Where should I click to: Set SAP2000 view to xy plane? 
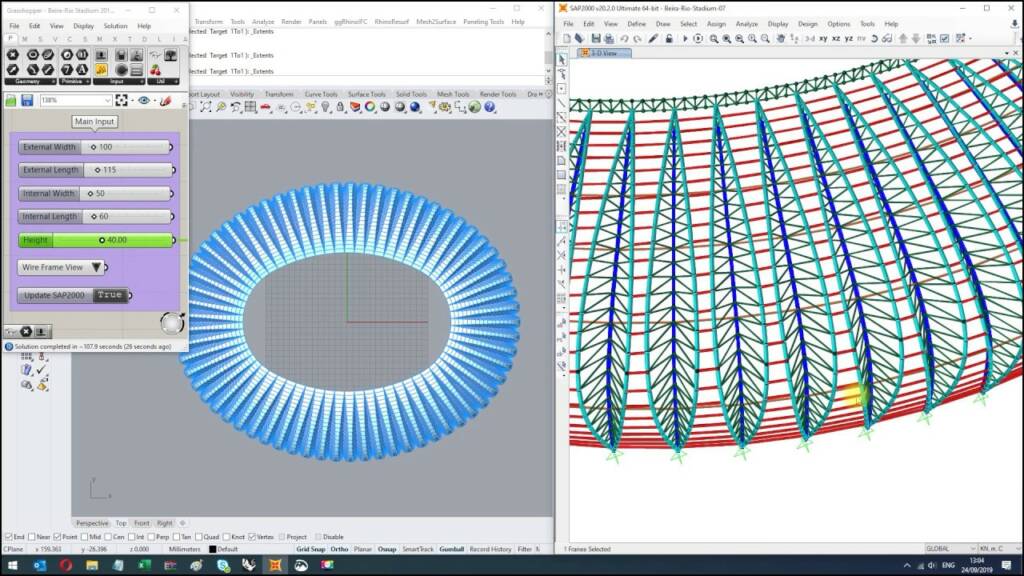pyautogui.click(x=824, y=39)
